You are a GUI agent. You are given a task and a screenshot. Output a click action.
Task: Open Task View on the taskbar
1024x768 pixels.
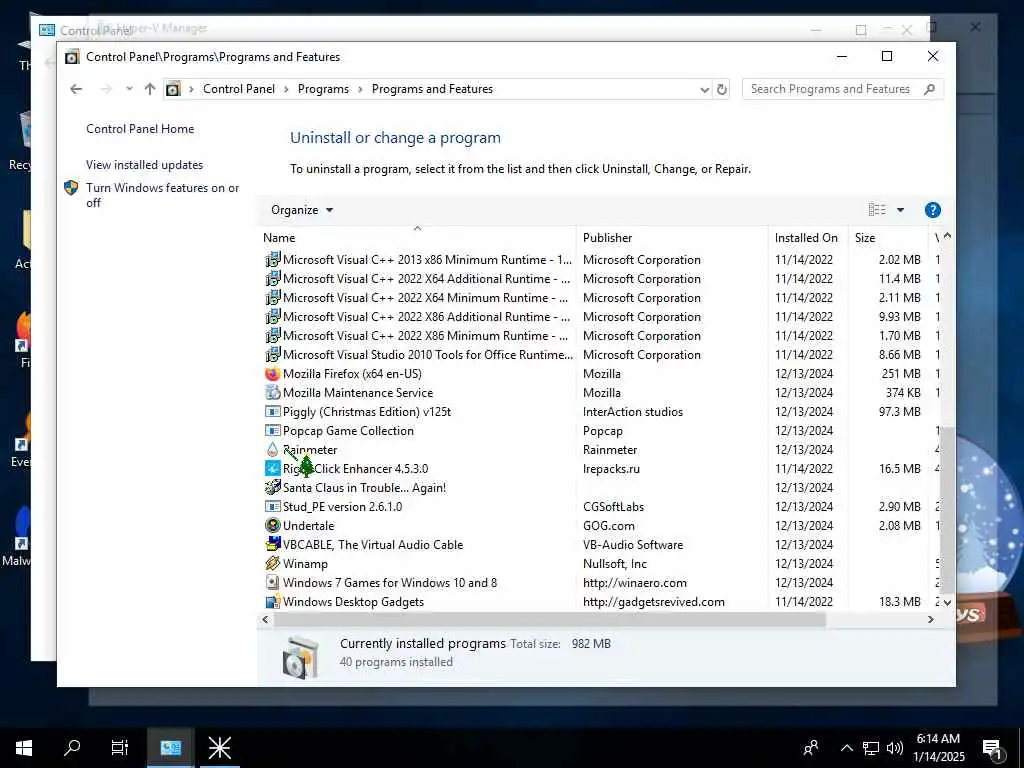pyautogui.click(x=120, y=748)
